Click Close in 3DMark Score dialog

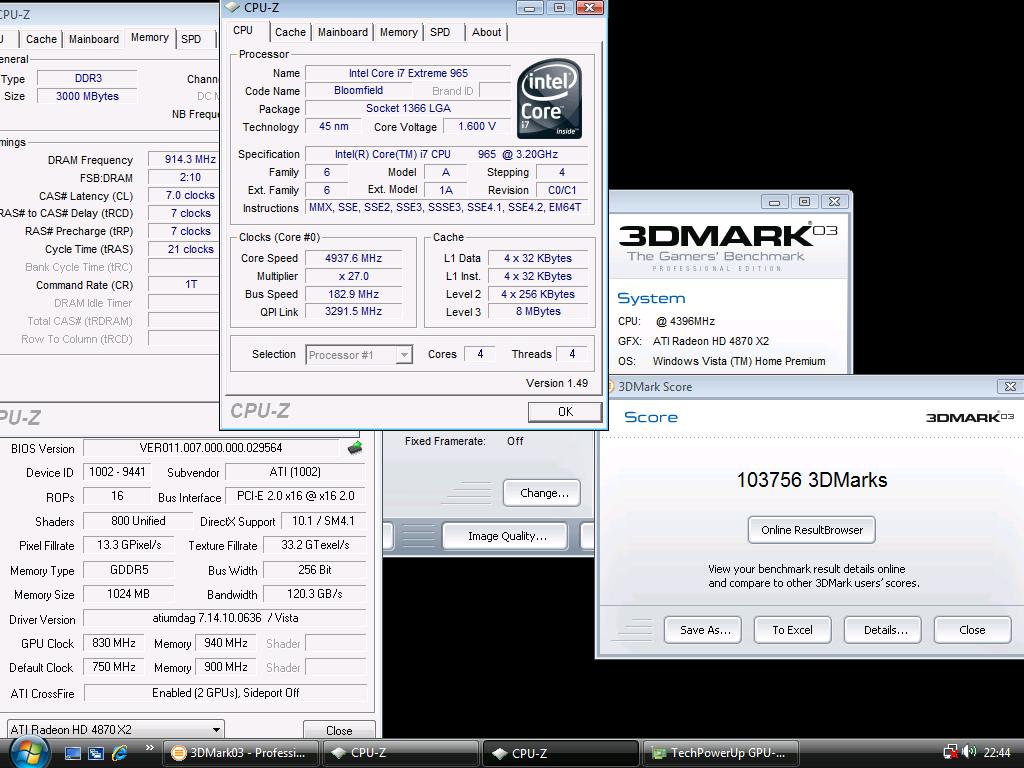coord(972,630)
